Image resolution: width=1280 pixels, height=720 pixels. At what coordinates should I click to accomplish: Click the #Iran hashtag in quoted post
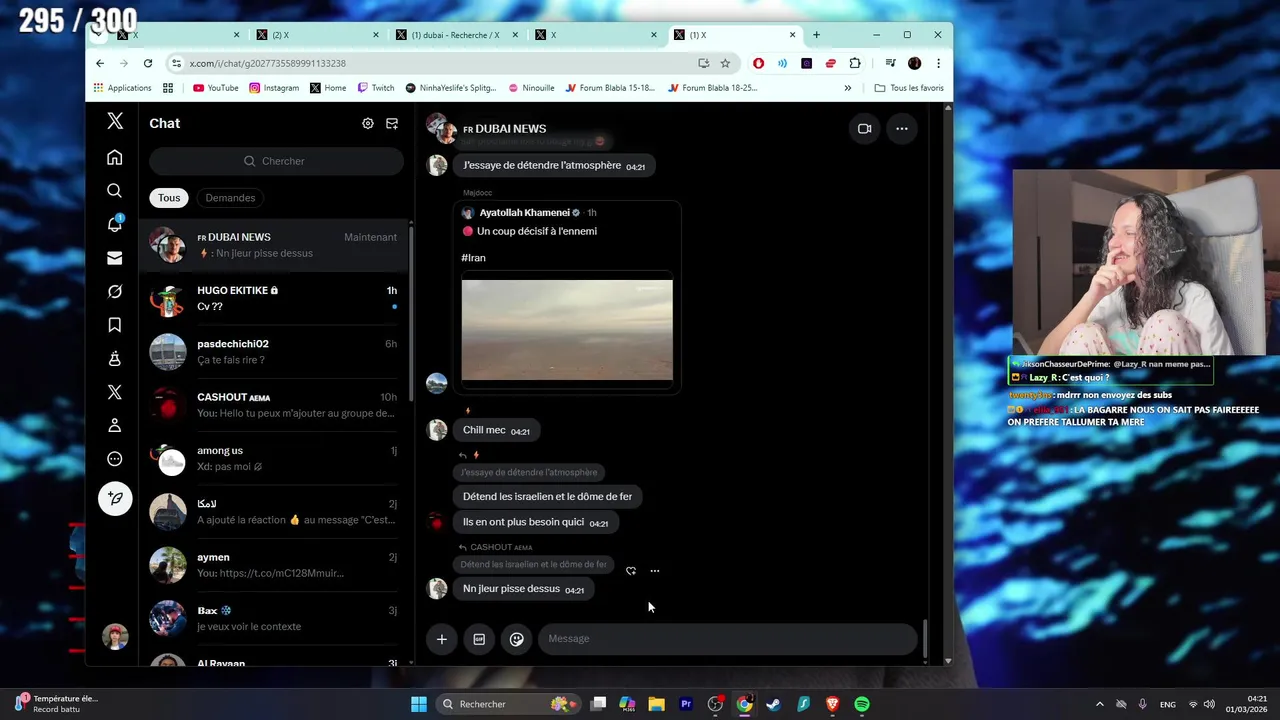(x=473, y=258)
